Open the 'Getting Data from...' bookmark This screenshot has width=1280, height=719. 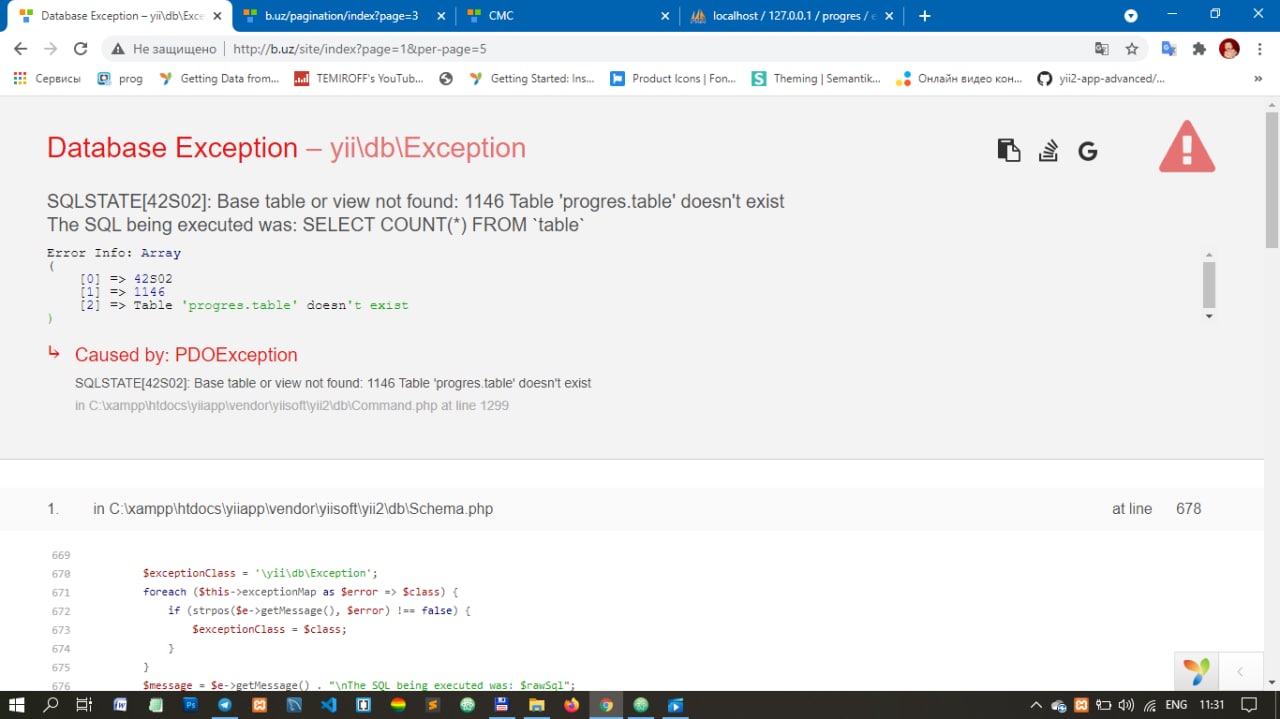tap(219, 78)
